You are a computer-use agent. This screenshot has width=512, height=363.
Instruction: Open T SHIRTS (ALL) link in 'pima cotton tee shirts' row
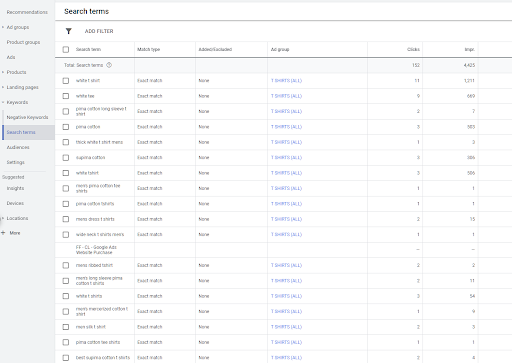pyautogui.click(x=286, y=342)
